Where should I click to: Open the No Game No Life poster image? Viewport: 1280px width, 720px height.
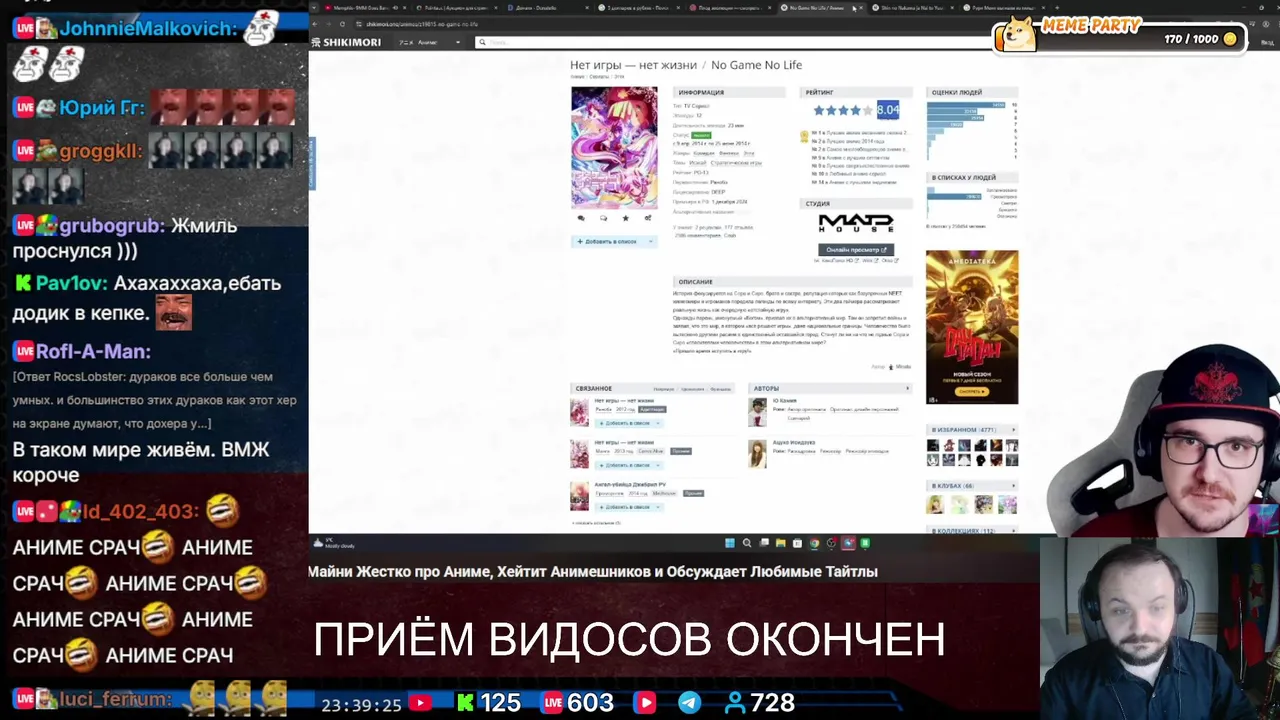pyautogui.click(x=614, y=147)
